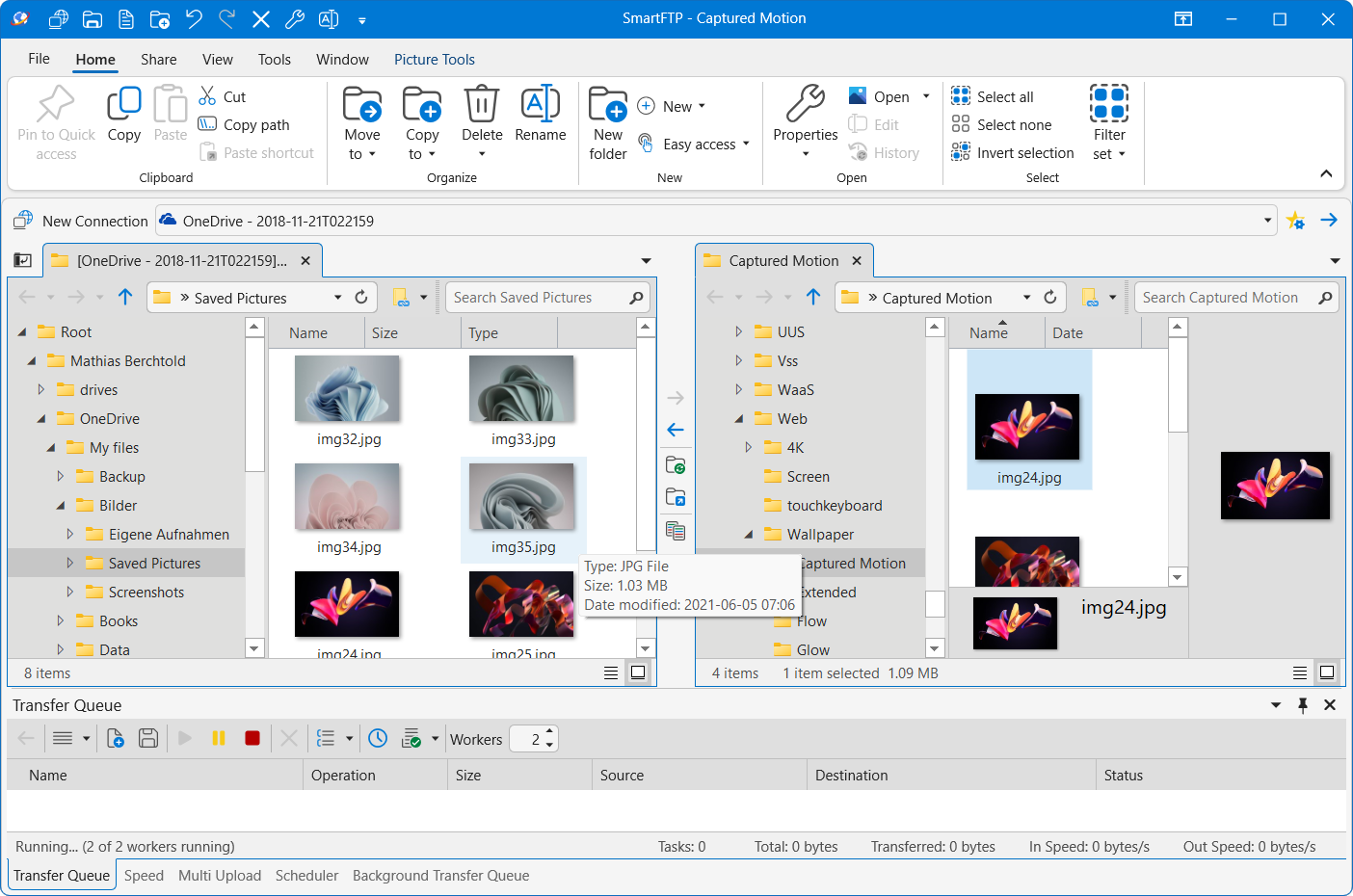Switch left pane to details list view
This screenshot has height=896, width=1353.
pos(611,672)
